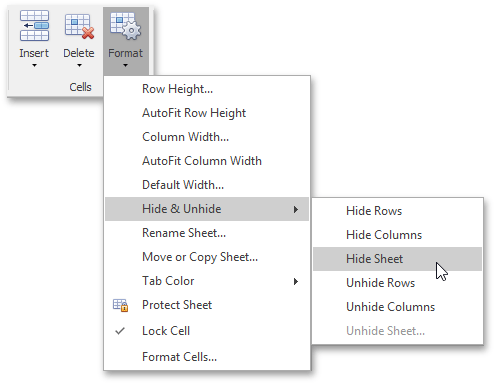Click the Insert cells icon
The width and height of the screenshot is (497, 386).
click(x=34, y=26)
